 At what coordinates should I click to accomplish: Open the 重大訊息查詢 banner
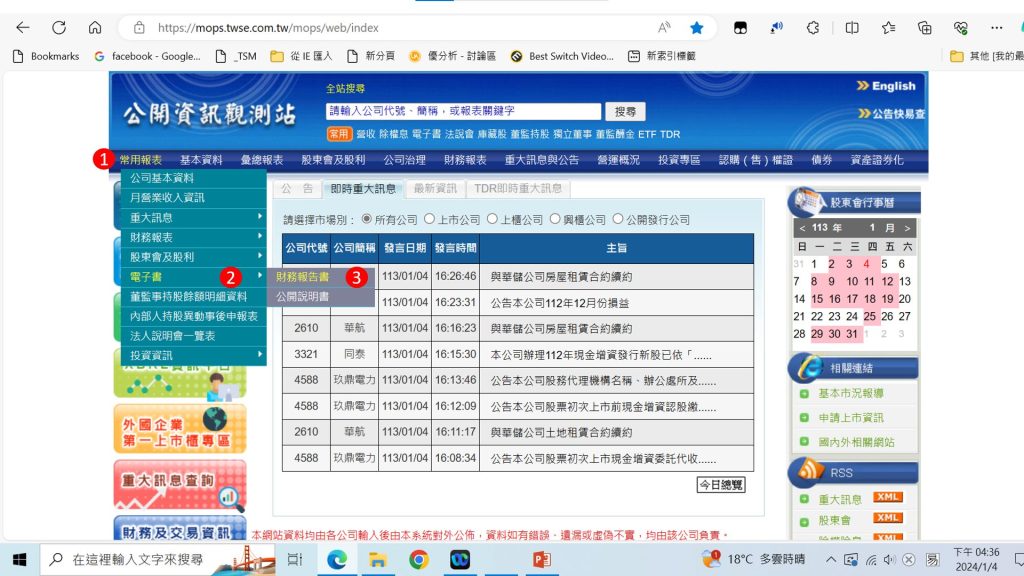coord(180,485)
